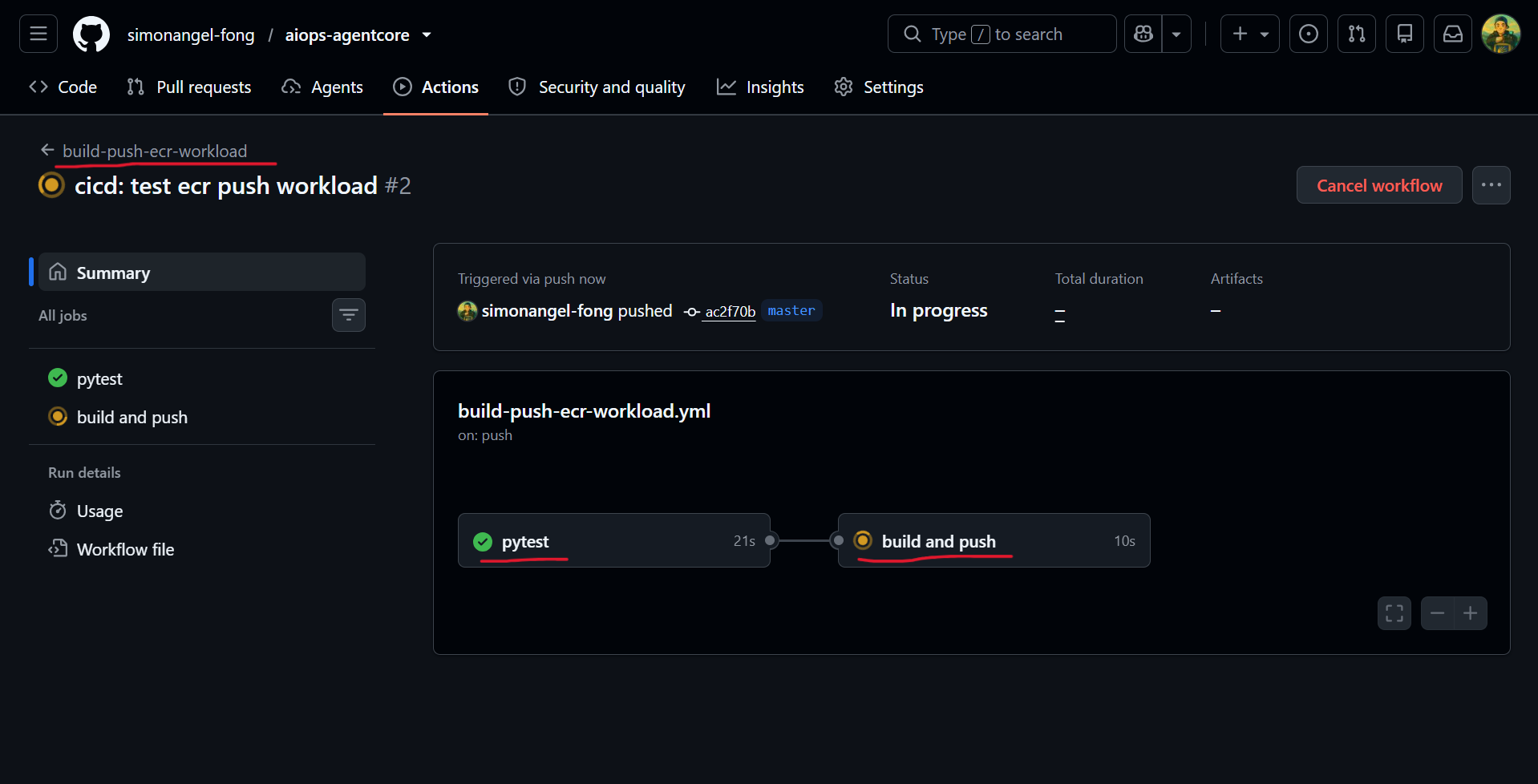This screenshot has height=784, width=1538.
Task: Switch to the Agents tab
Action: coord(322,87)
